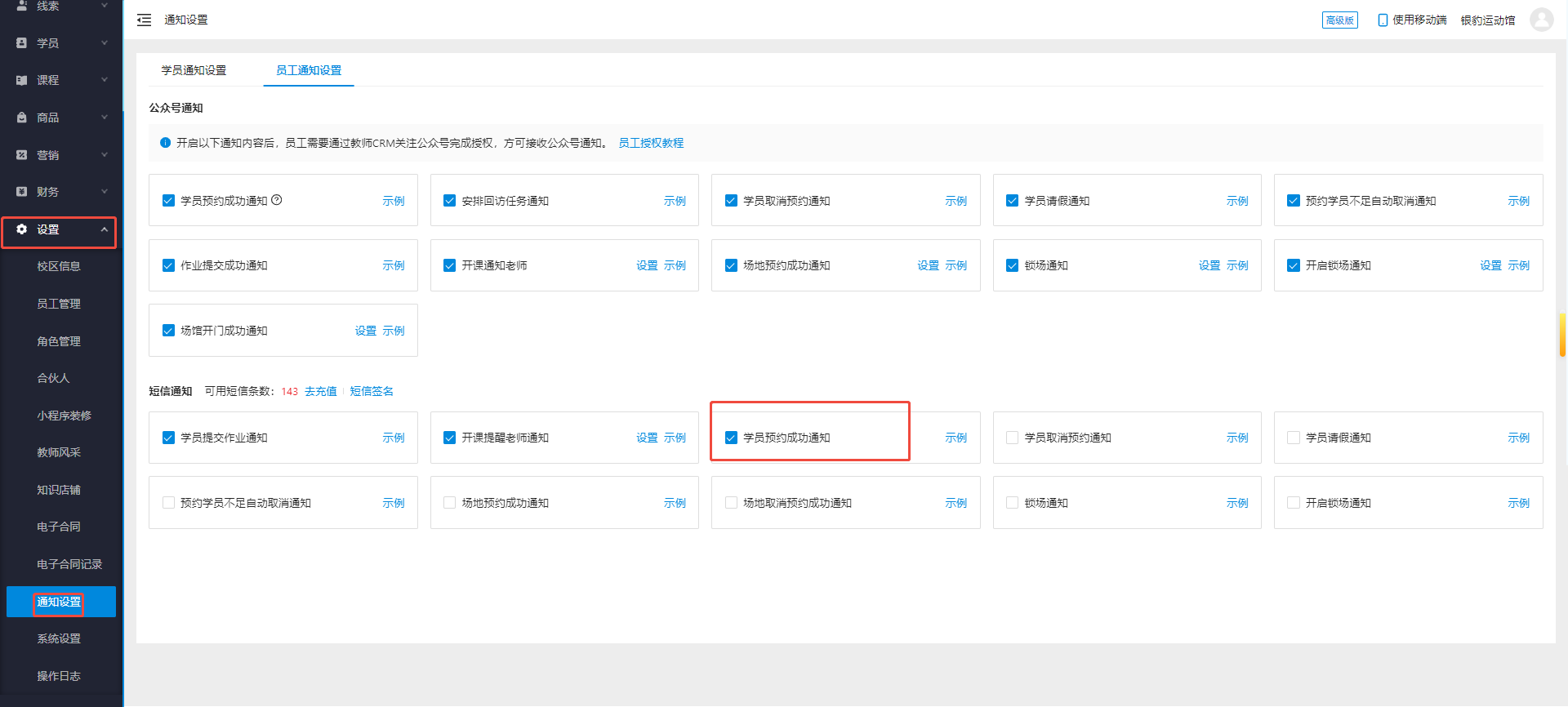Check the 短信 学员请假通知 checkbox
This screenshot has width=1568, height=707.
1294,438
